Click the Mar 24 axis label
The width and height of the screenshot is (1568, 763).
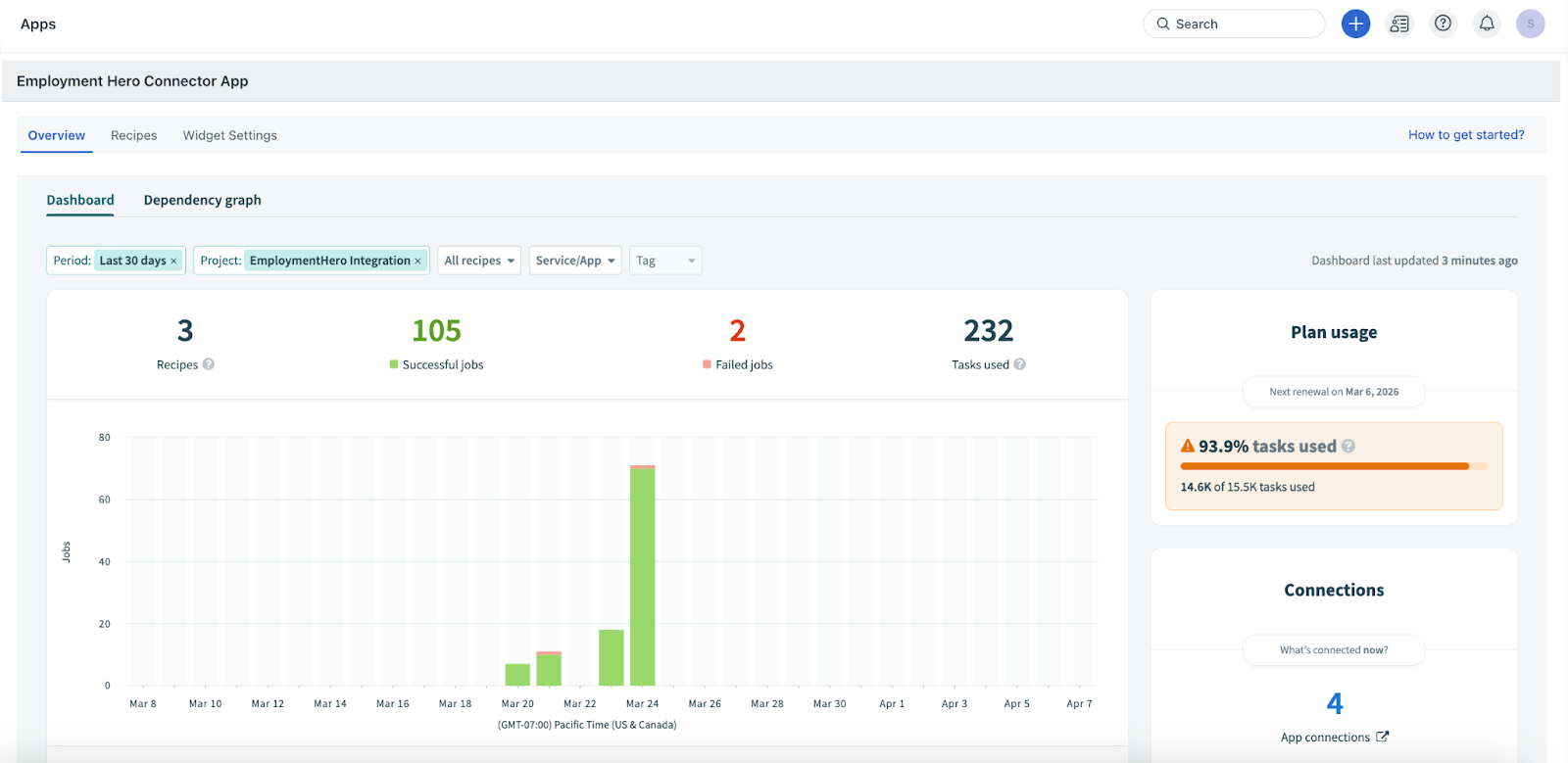(x=643, y=703)
